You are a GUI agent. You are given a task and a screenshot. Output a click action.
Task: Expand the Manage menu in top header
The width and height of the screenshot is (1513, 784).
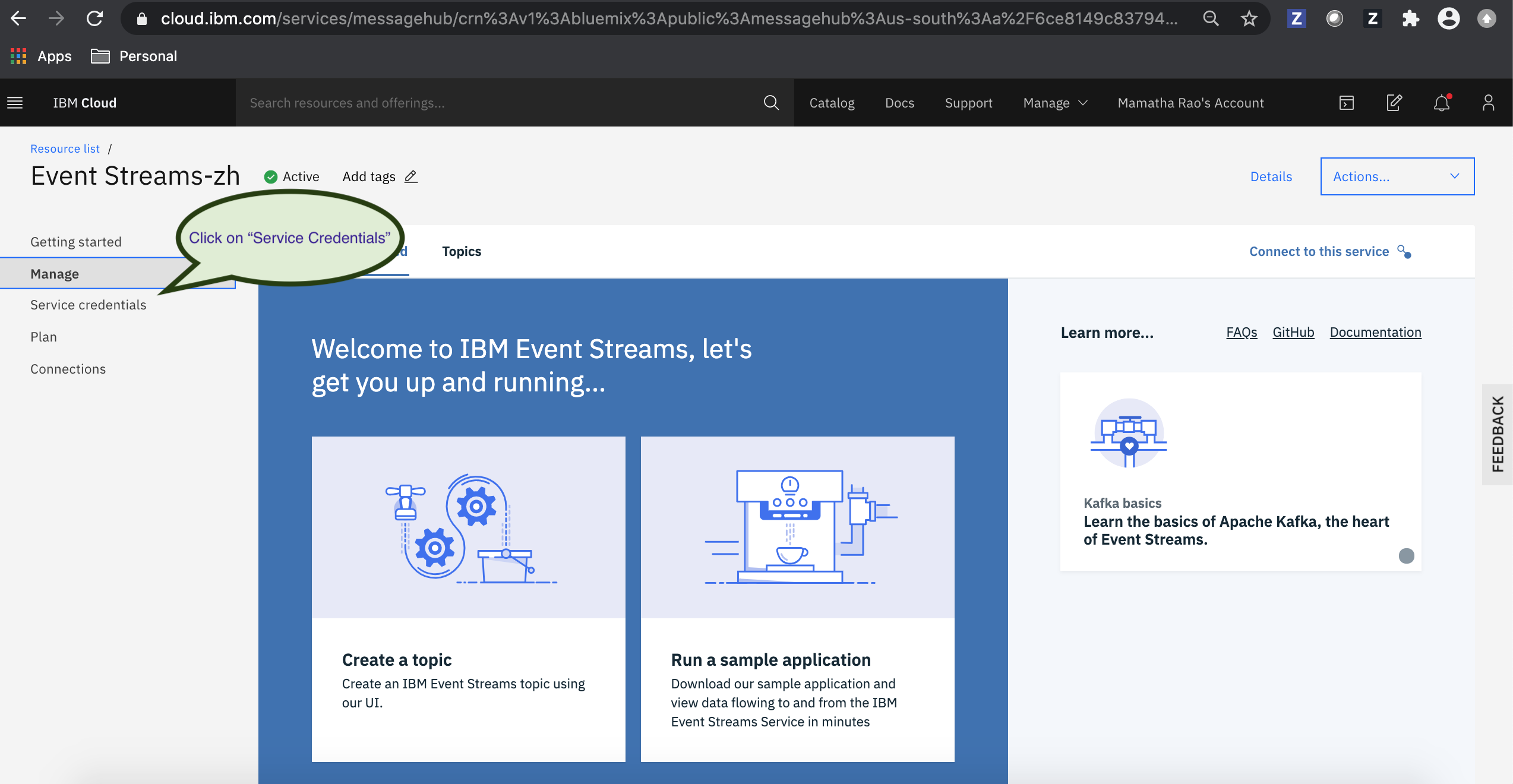coord(1055,103)
